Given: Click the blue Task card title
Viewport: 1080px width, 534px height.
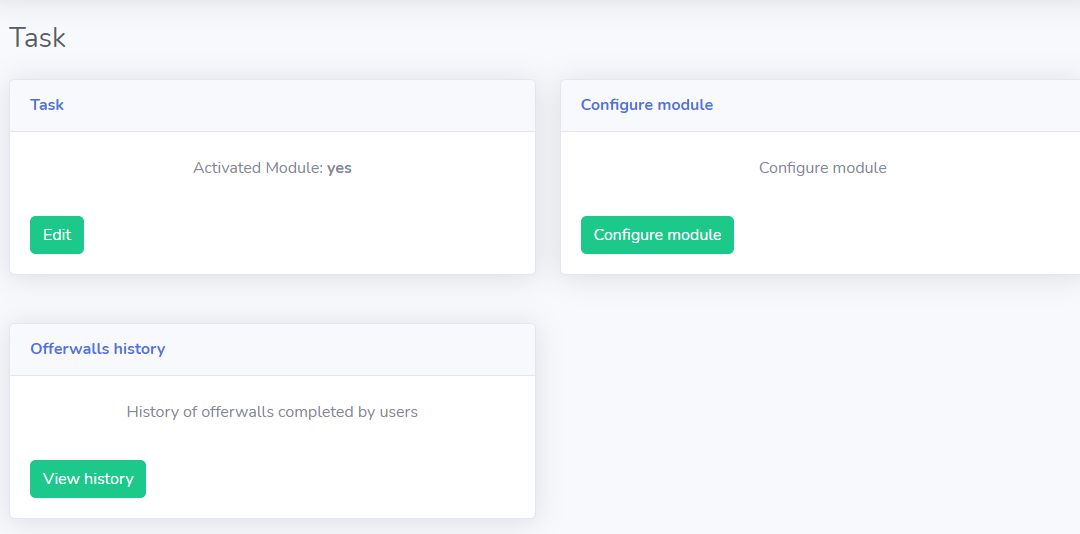Looking at the screenshot, I should point(47,105).
